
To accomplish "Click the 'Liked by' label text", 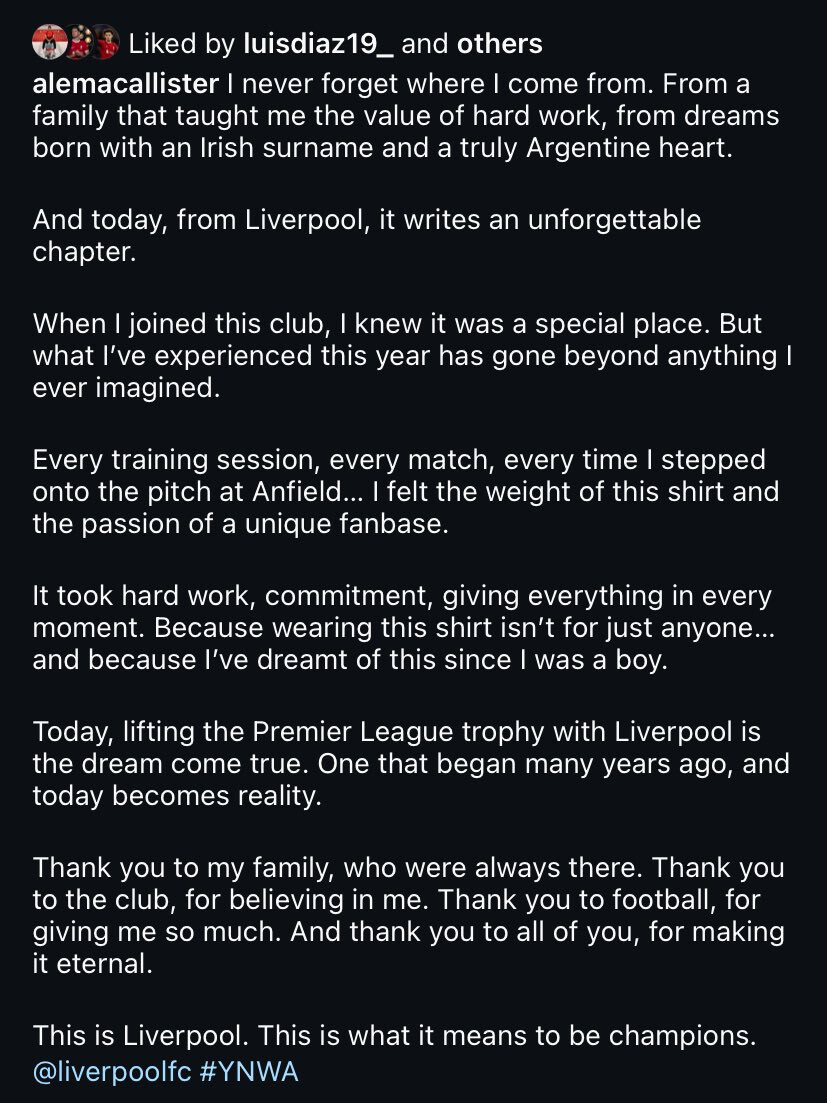I will click(181, 44).
